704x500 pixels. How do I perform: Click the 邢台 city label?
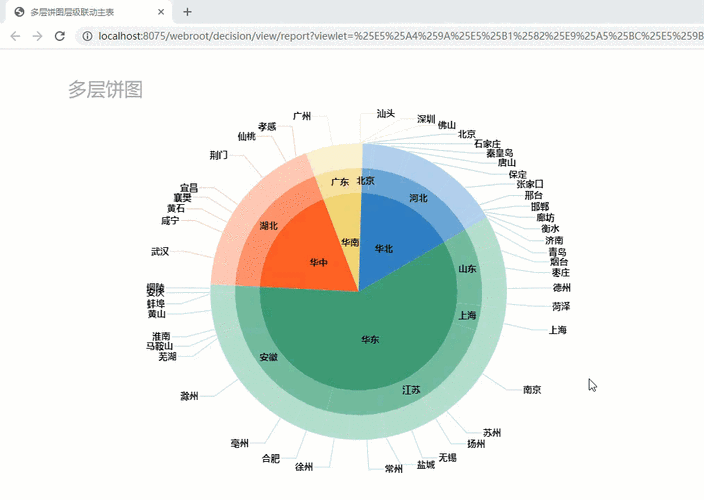(x=534, y=195)
